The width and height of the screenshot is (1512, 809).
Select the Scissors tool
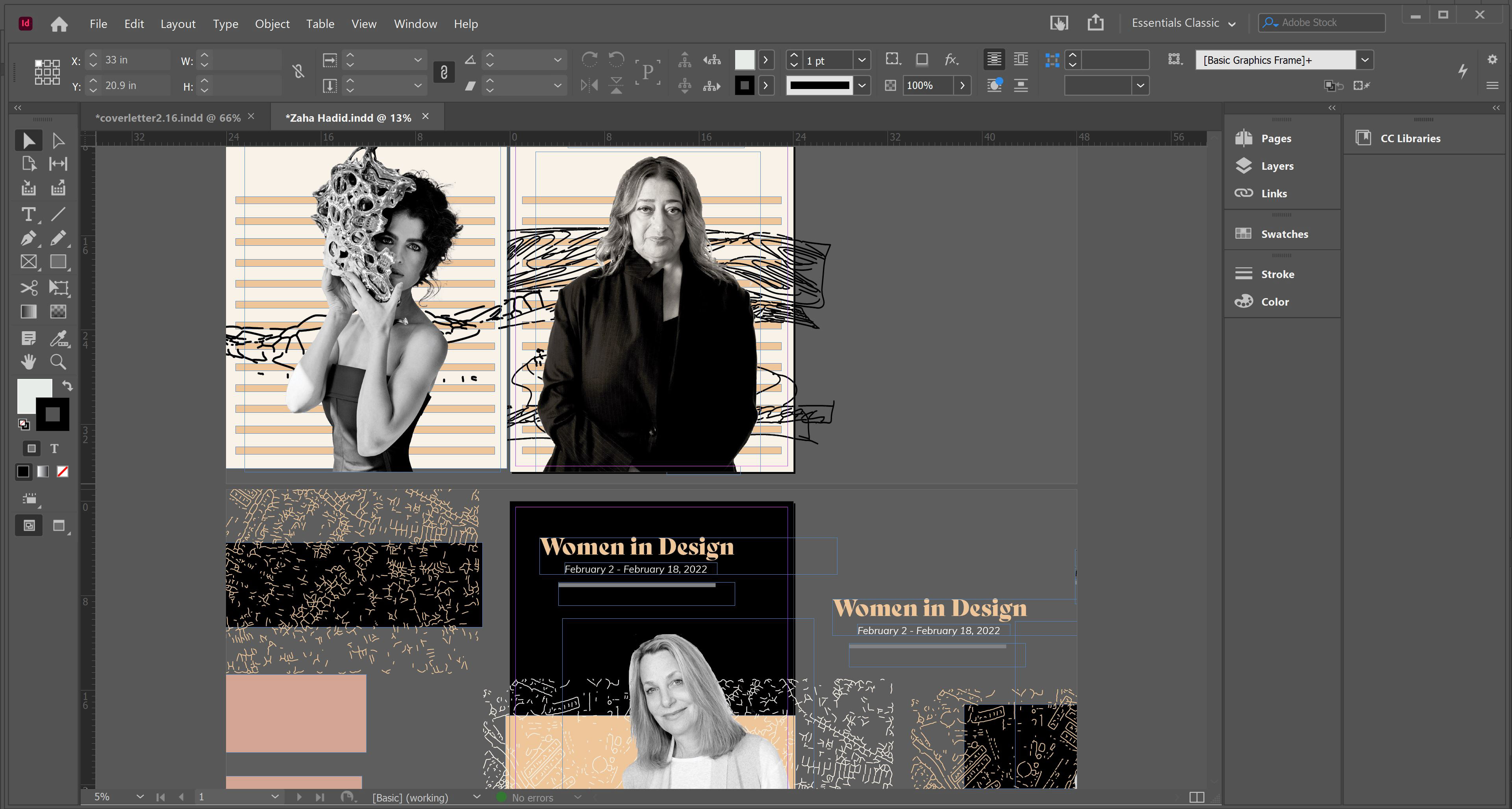click(x=28, y=288)
